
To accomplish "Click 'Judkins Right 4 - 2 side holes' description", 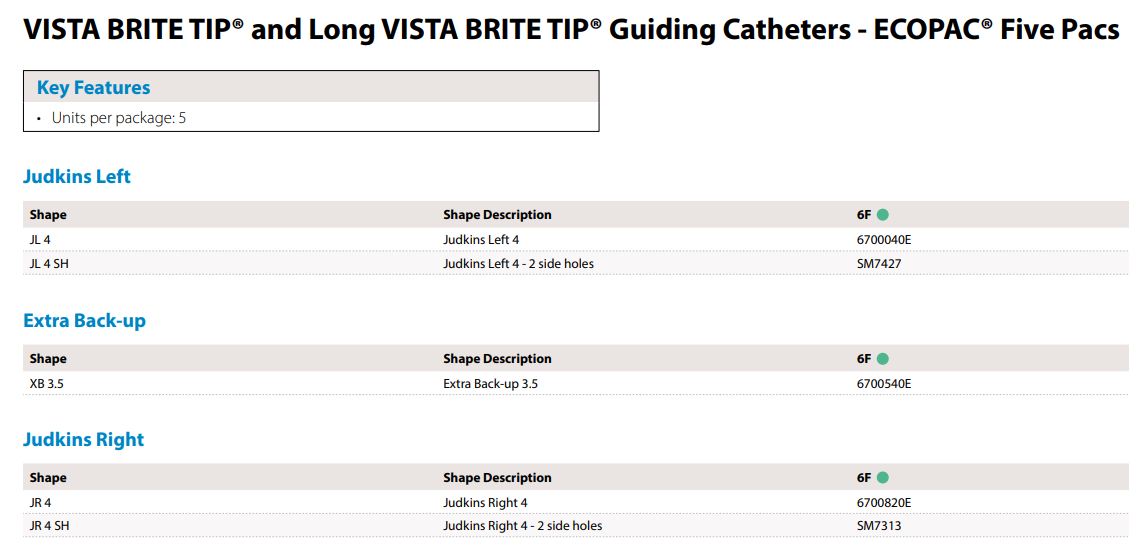I will [x=522, y=526].
